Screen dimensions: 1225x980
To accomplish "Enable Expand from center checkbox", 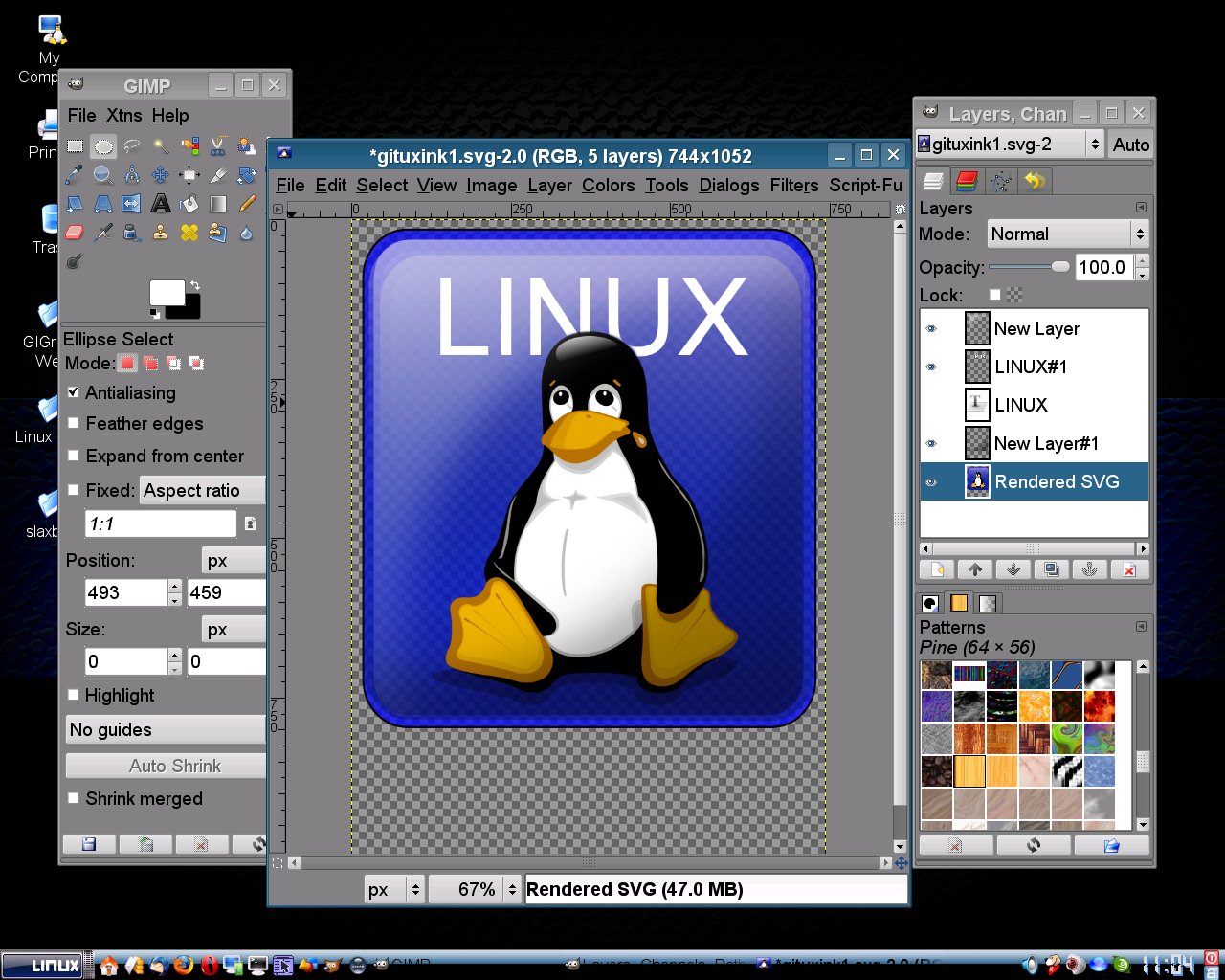I will coord(73,456).
